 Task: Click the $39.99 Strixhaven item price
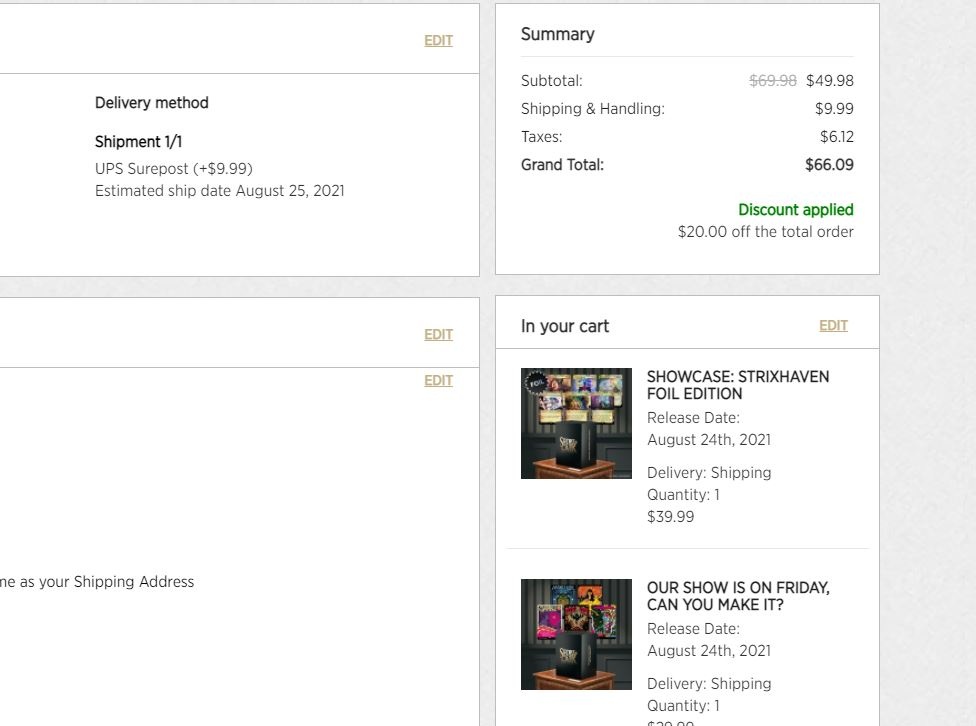click(670, 517)
